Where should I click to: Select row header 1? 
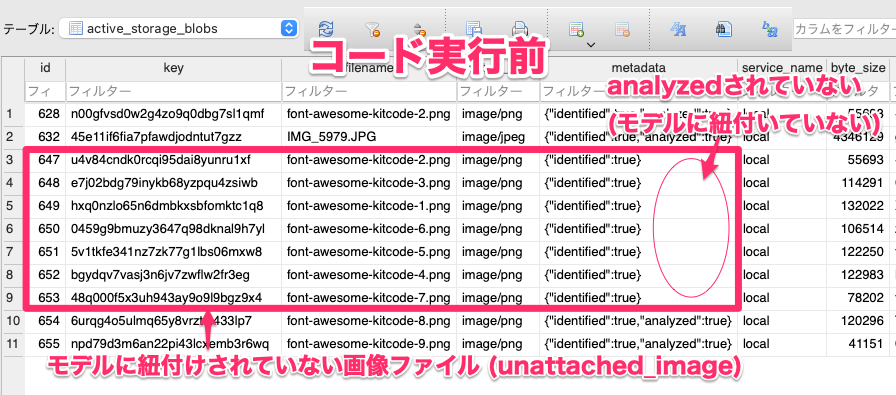coord(12,114)
